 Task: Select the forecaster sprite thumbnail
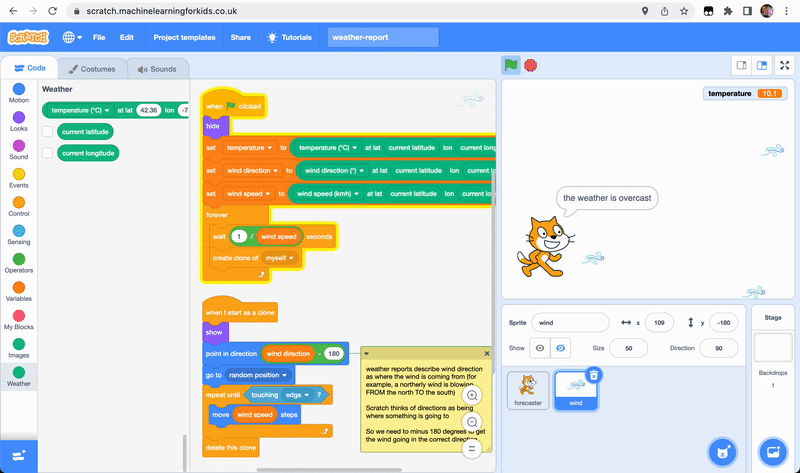[528, 389]
